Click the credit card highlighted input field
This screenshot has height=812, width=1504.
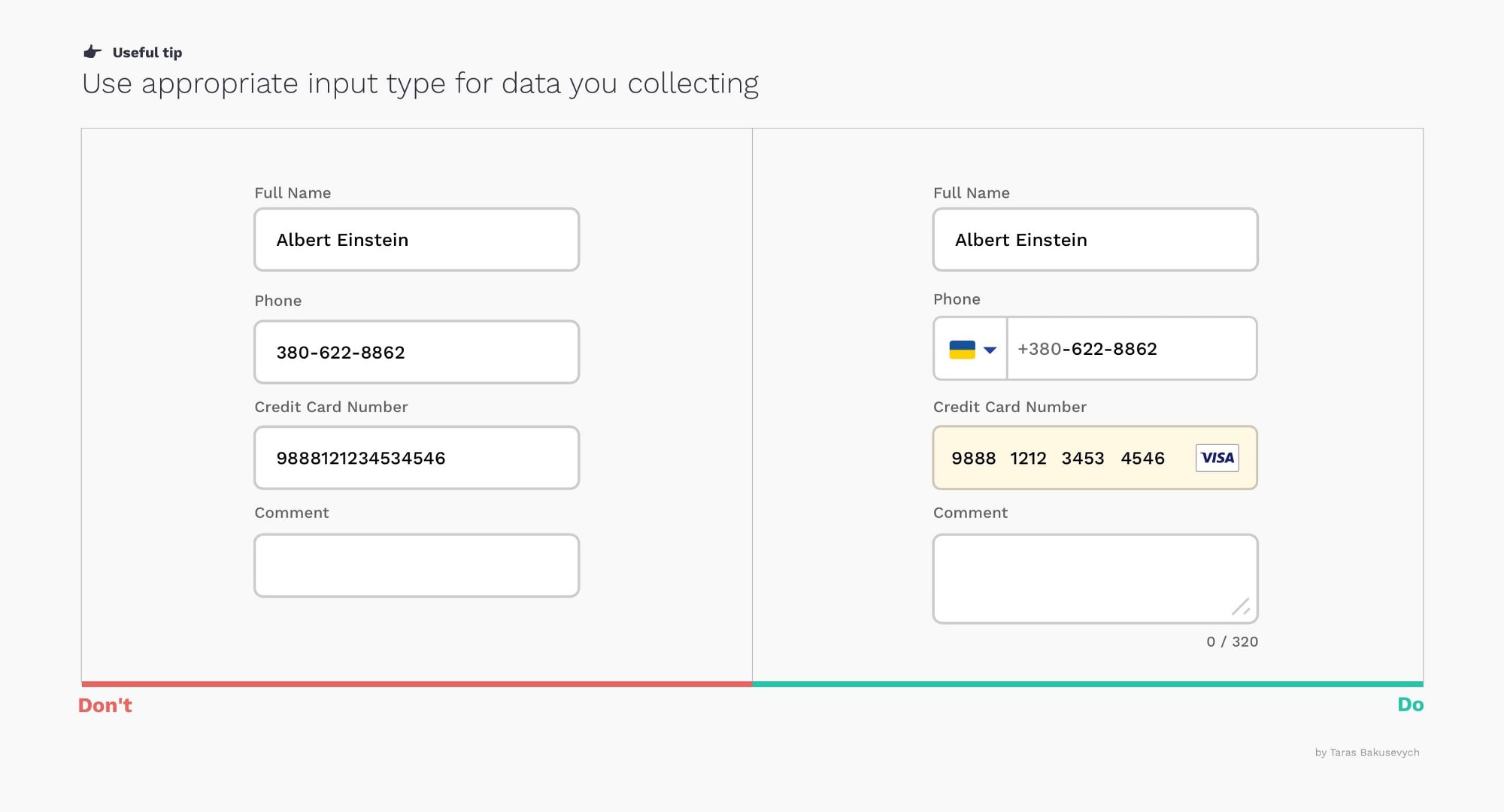[x=1095, y=457]
